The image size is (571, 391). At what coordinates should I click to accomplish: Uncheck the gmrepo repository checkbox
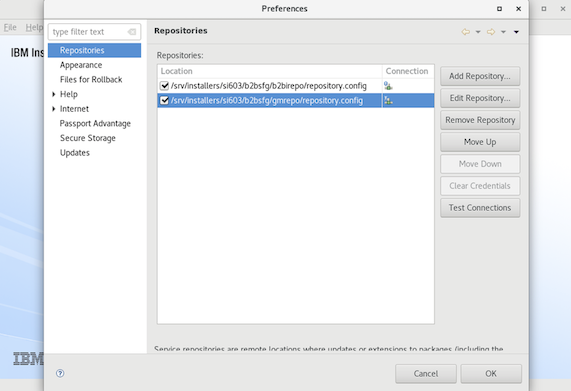[x=164, y=100]
